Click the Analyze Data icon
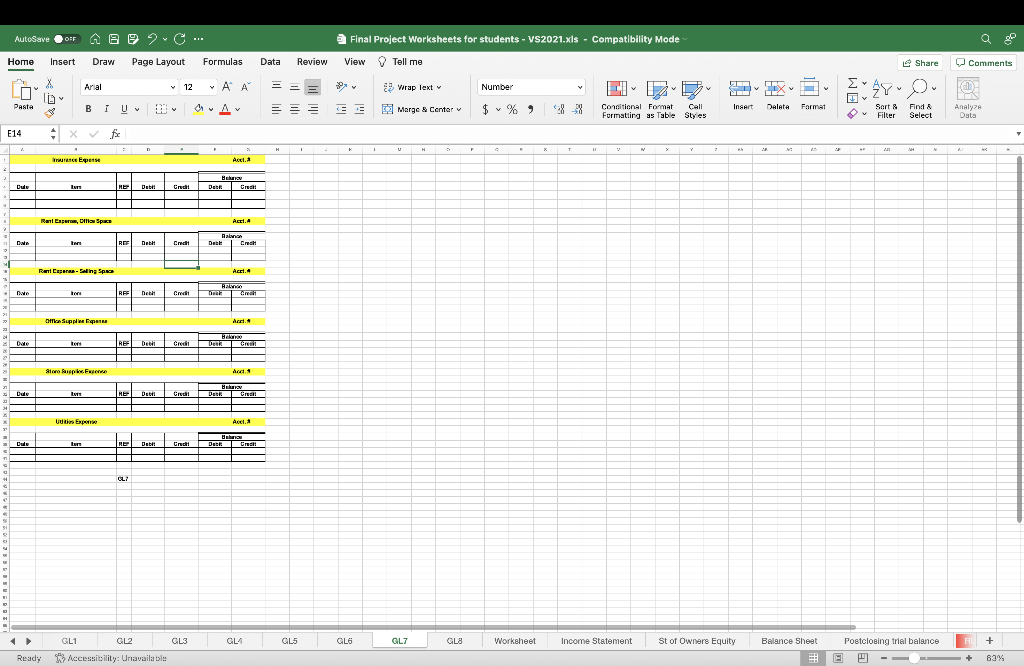The width and height of the screenshot is (1024, 666). click(x=968, y=97)
